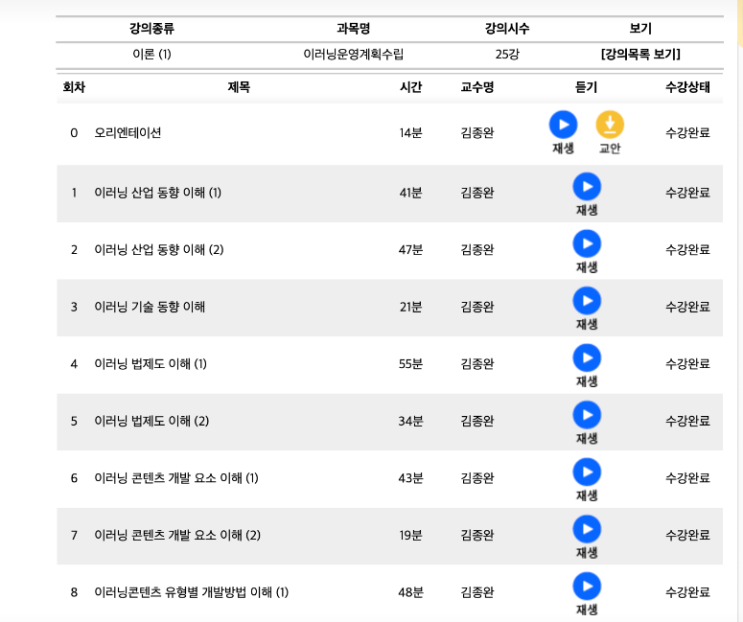743x622 pixels.
Task: Click the 시간 column header
Action: [410, 88]
